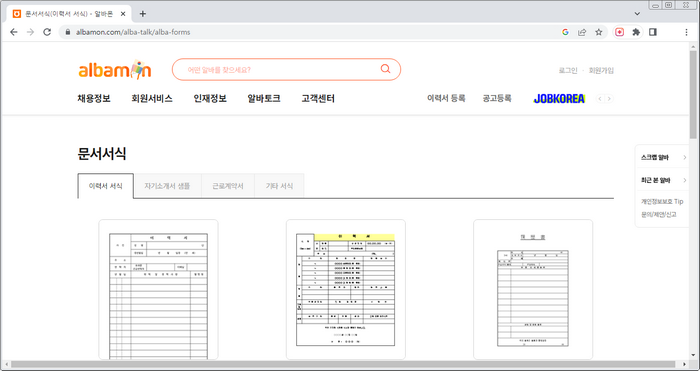Switch to 자기소개서 샘플 tab
Screen dimensions: 700x371
tap(167, 186)
